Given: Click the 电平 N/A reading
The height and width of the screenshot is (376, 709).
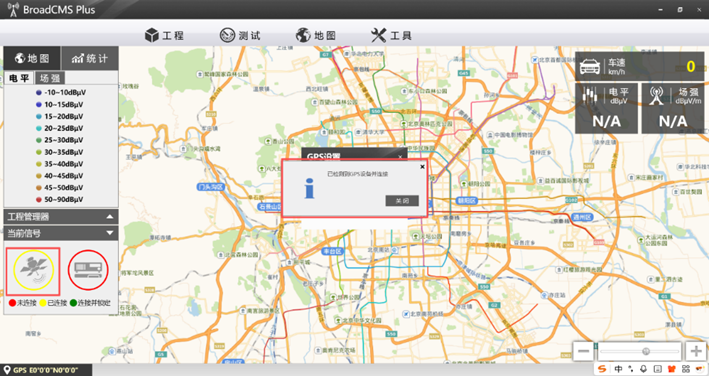Looking at the screenshot, I should pos(606,121).
